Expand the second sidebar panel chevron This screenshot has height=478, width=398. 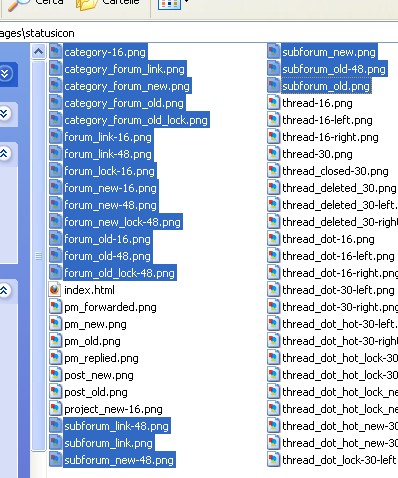tap(4, 113)
